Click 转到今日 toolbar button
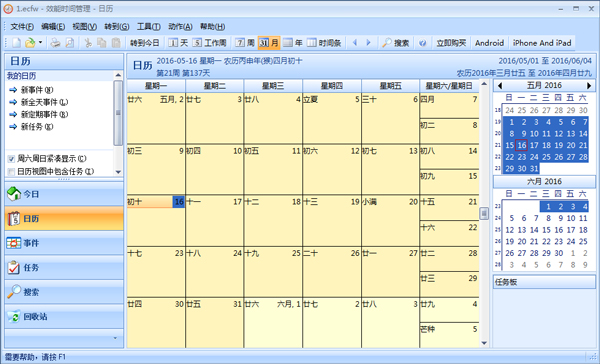Screen dimensions: 600x364 pos(144,43)
